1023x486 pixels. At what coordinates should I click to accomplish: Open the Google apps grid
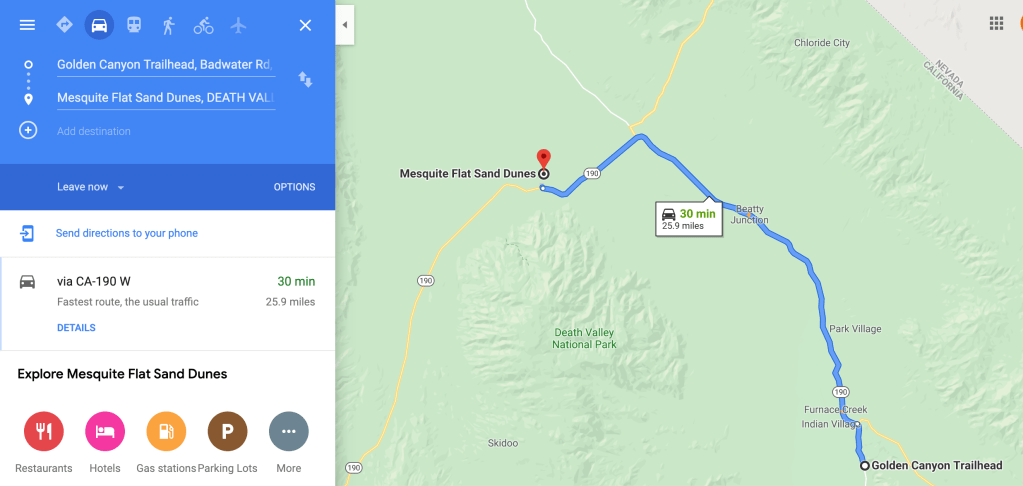(x=996, y=24)
